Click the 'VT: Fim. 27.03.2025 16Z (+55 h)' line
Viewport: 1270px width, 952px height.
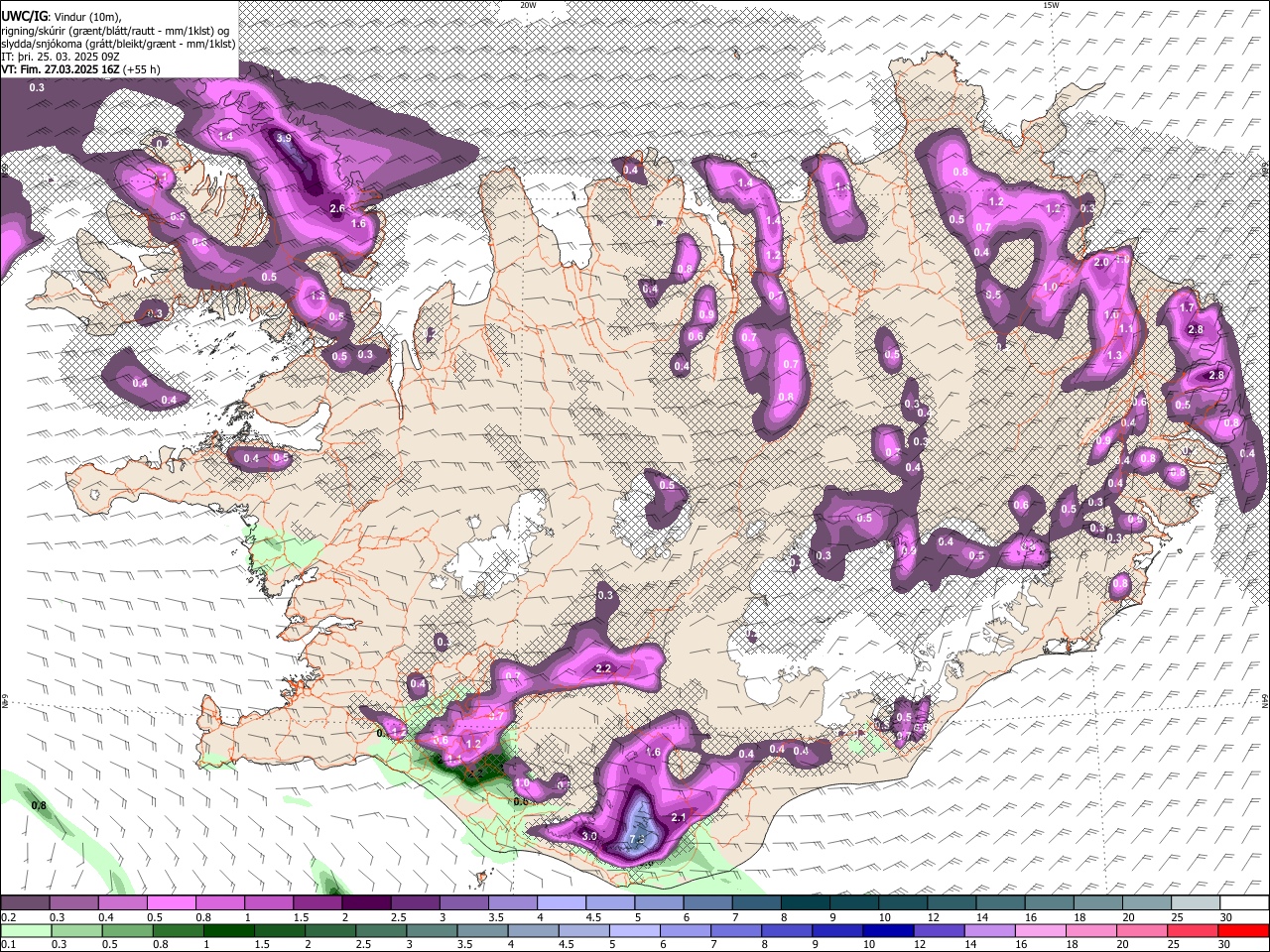pos(80,69)
